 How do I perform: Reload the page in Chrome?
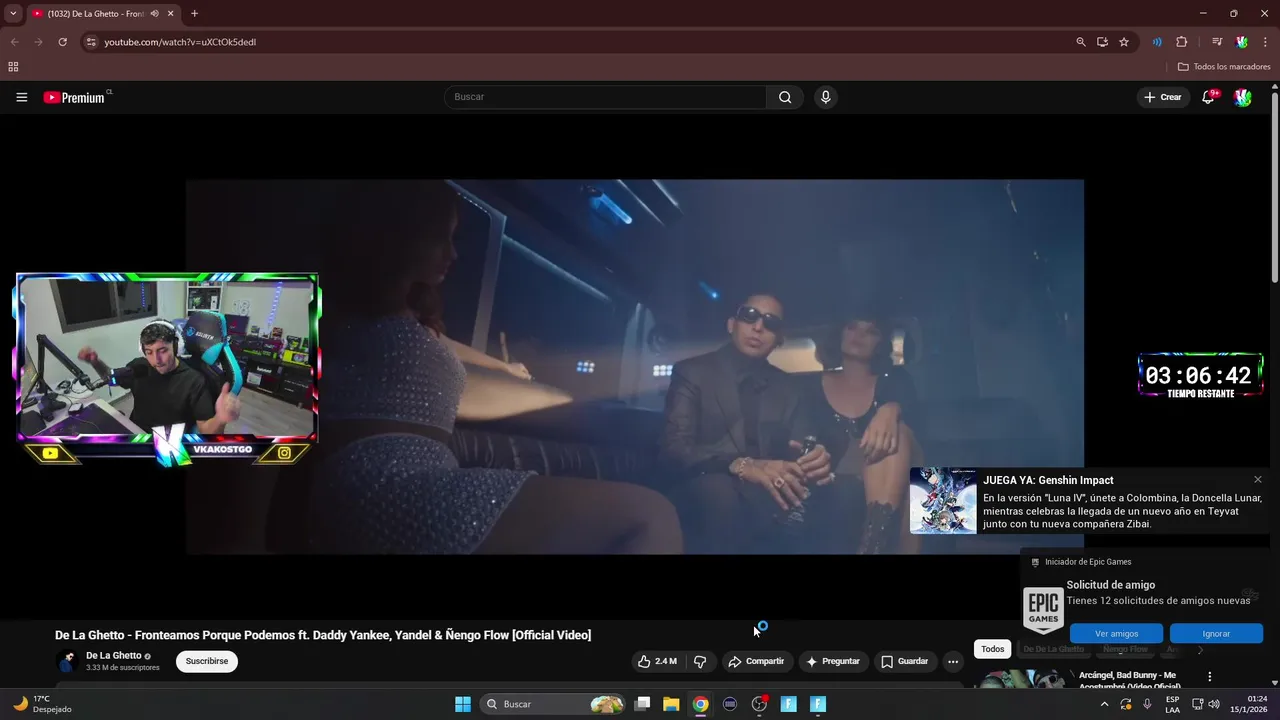tap(62, 42)
